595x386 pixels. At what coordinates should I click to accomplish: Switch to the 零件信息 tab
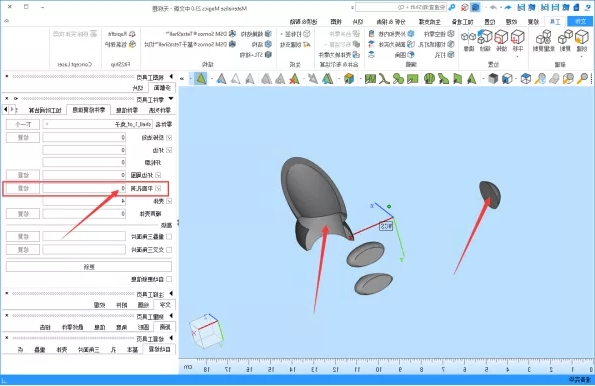[x=127, y=110]
